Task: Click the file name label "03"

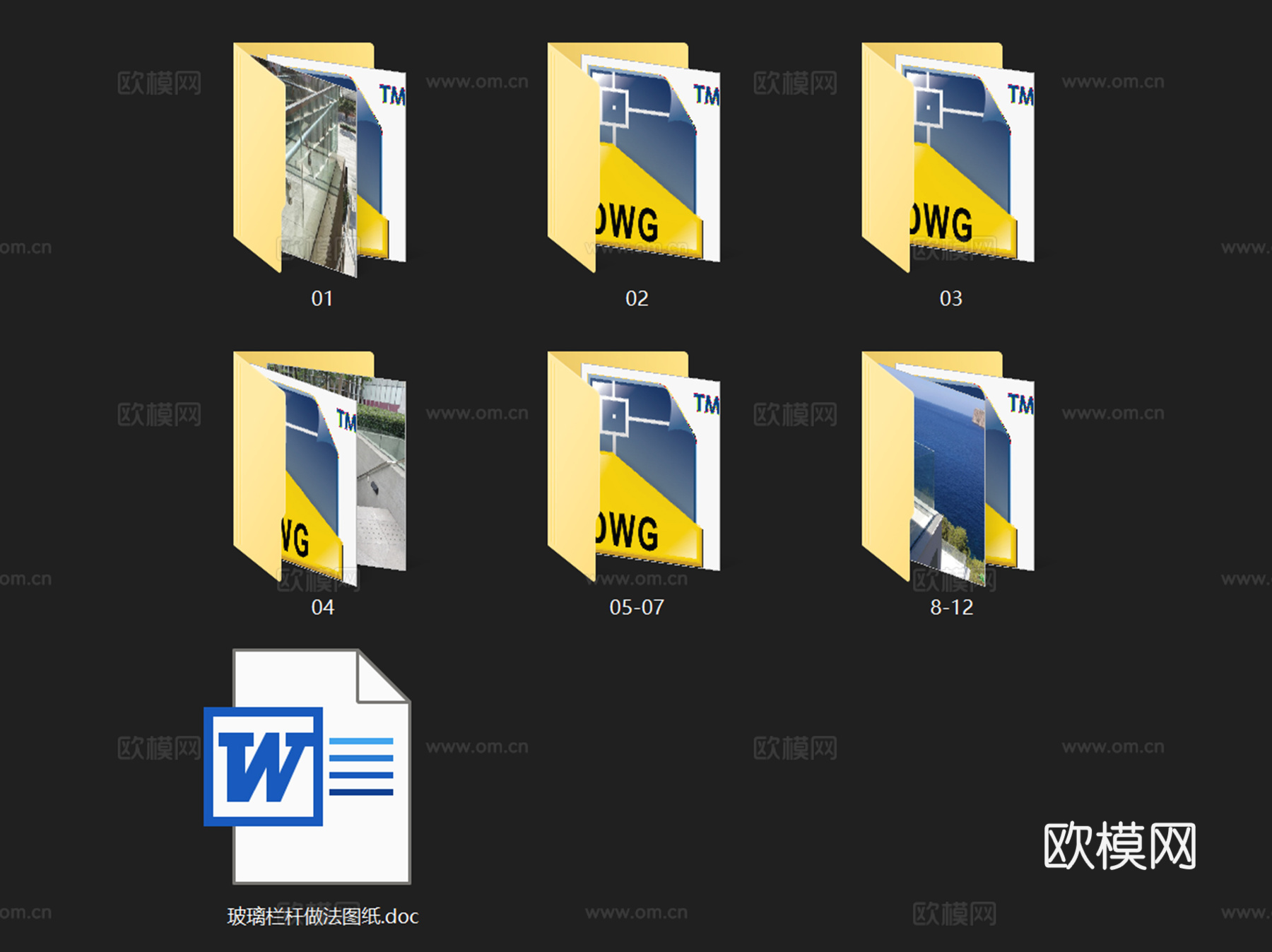Action: coord(951,298)
